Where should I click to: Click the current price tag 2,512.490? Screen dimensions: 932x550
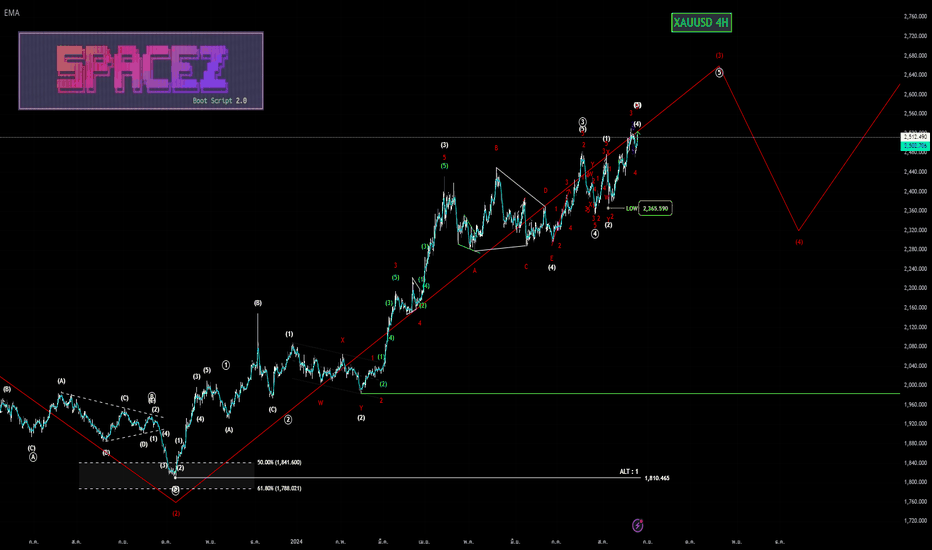[916, 137]
